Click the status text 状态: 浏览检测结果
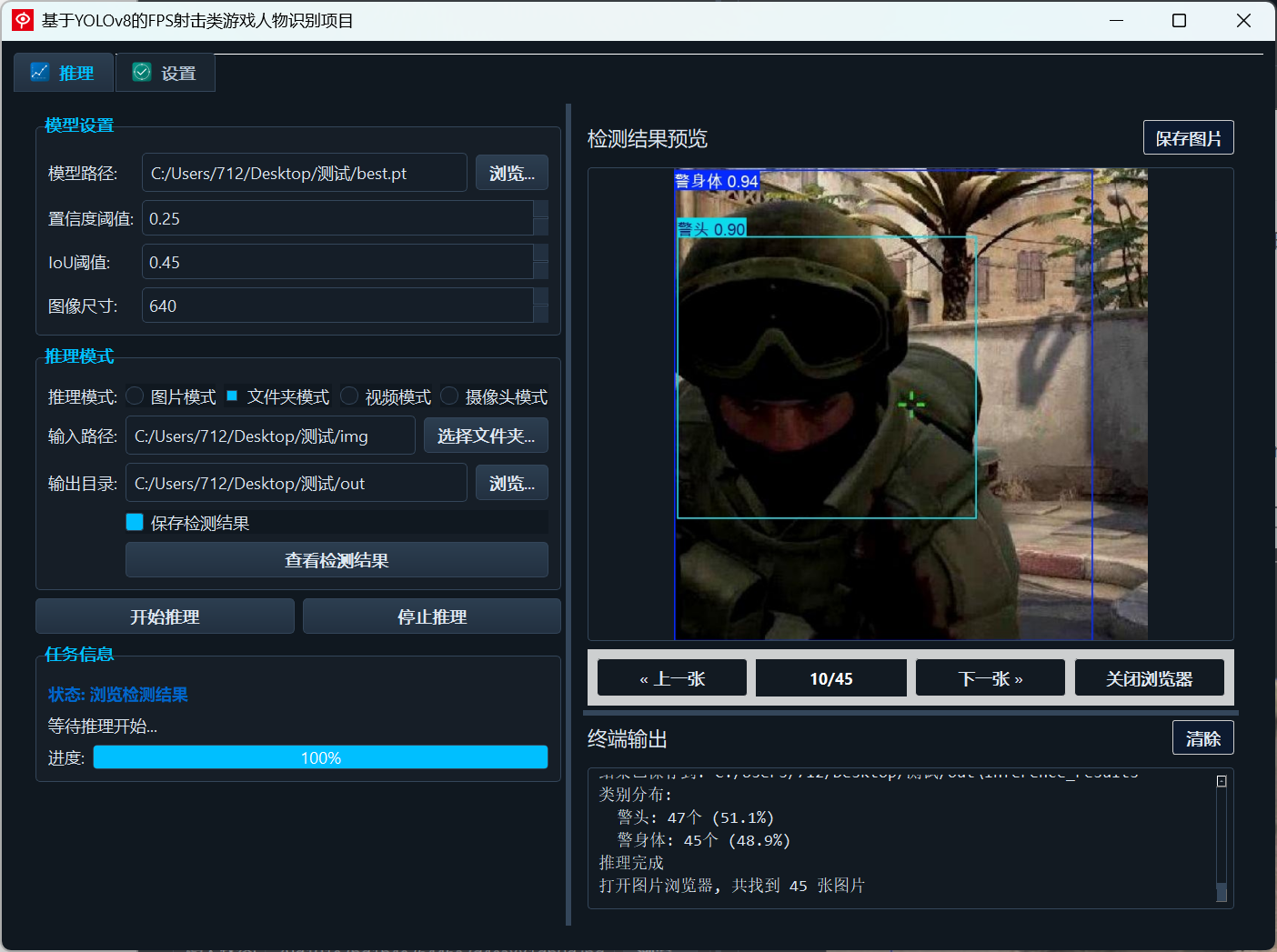 click(118, 695)
